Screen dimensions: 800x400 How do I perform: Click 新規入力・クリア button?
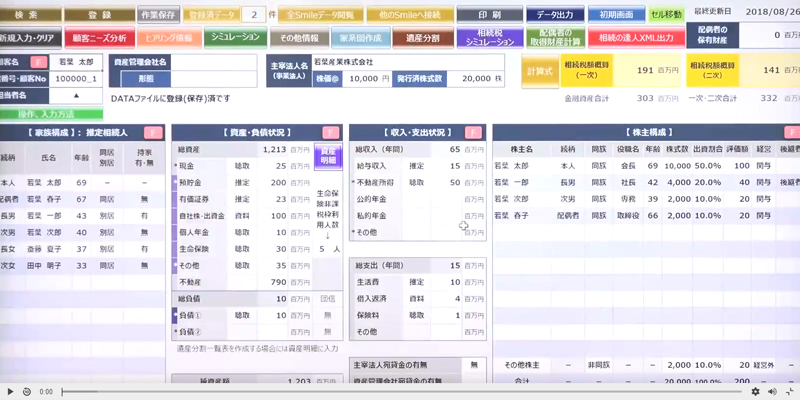click(31, 38)
